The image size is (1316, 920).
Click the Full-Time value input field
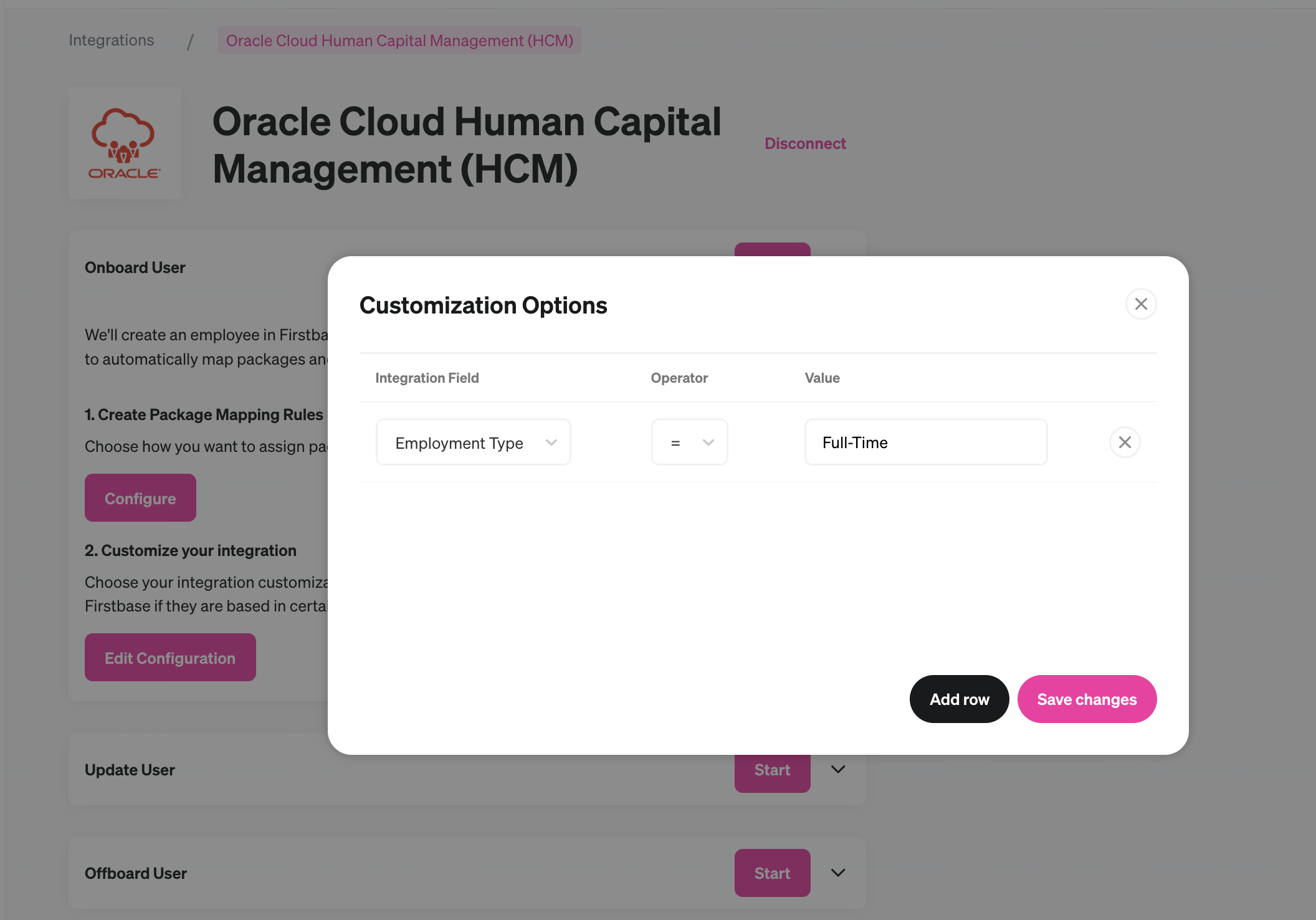(x=926, y=443)
